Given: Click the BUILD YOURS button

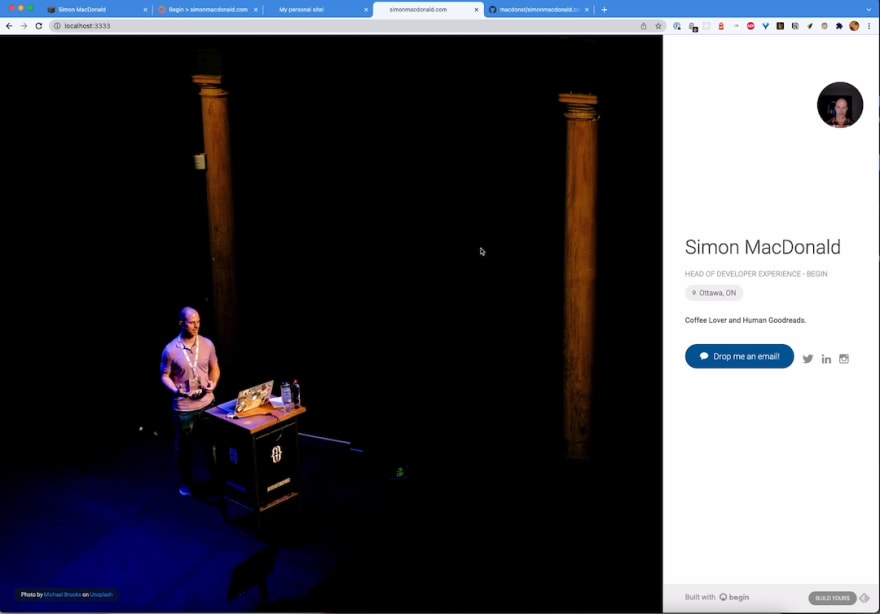Looking at the screenshot, I should (832, 598).
